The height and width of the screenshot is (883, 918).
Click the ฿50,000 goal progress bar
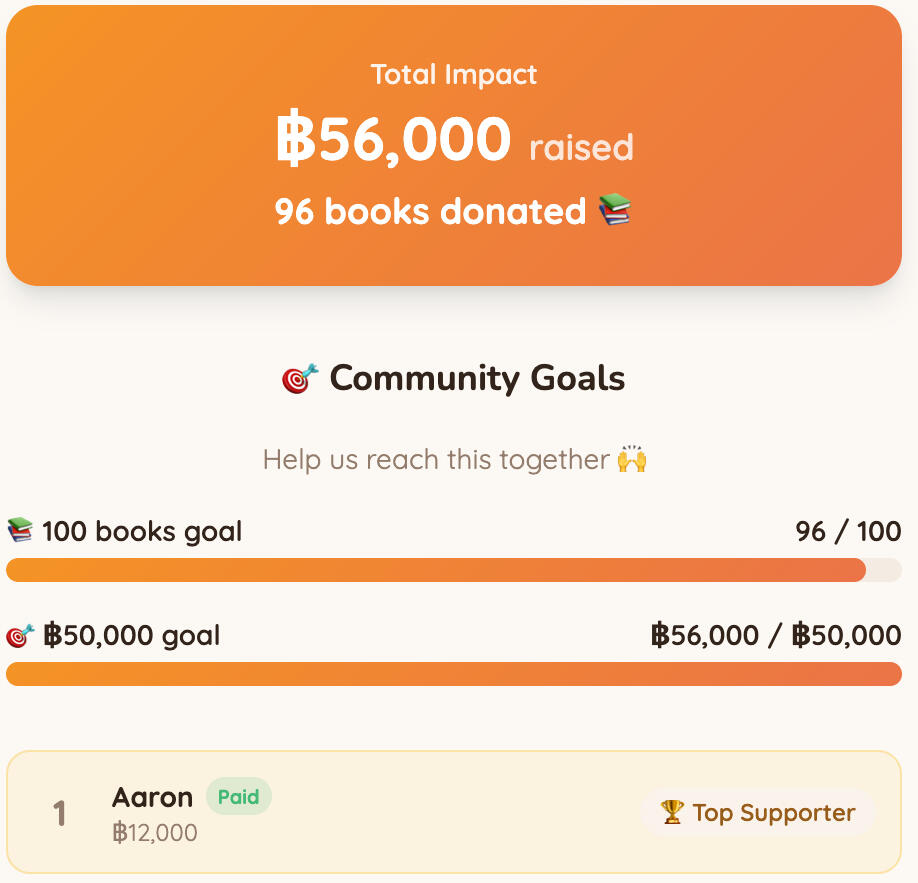click(x=454, y=674)
